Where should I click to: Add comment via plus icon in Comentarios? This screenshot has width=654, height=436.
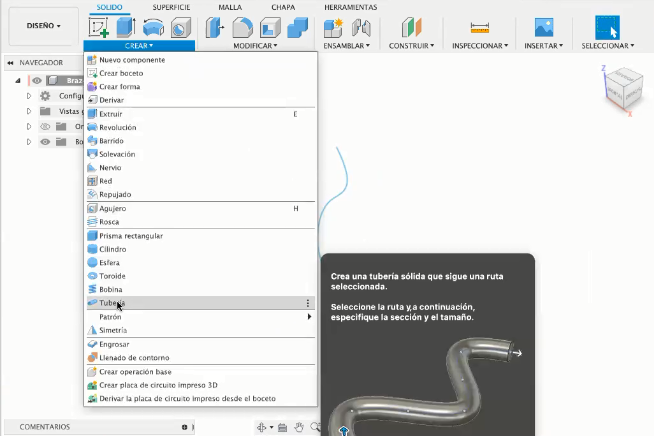tap(184, 427)
